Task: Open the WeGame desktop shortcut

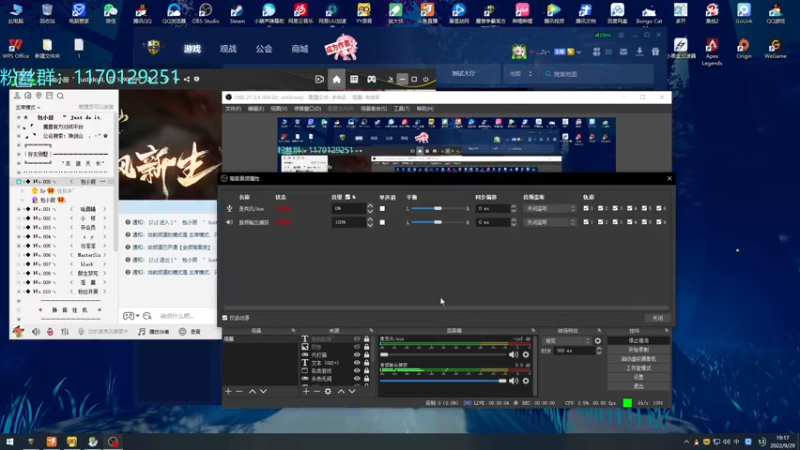Action: pos(775,48)
